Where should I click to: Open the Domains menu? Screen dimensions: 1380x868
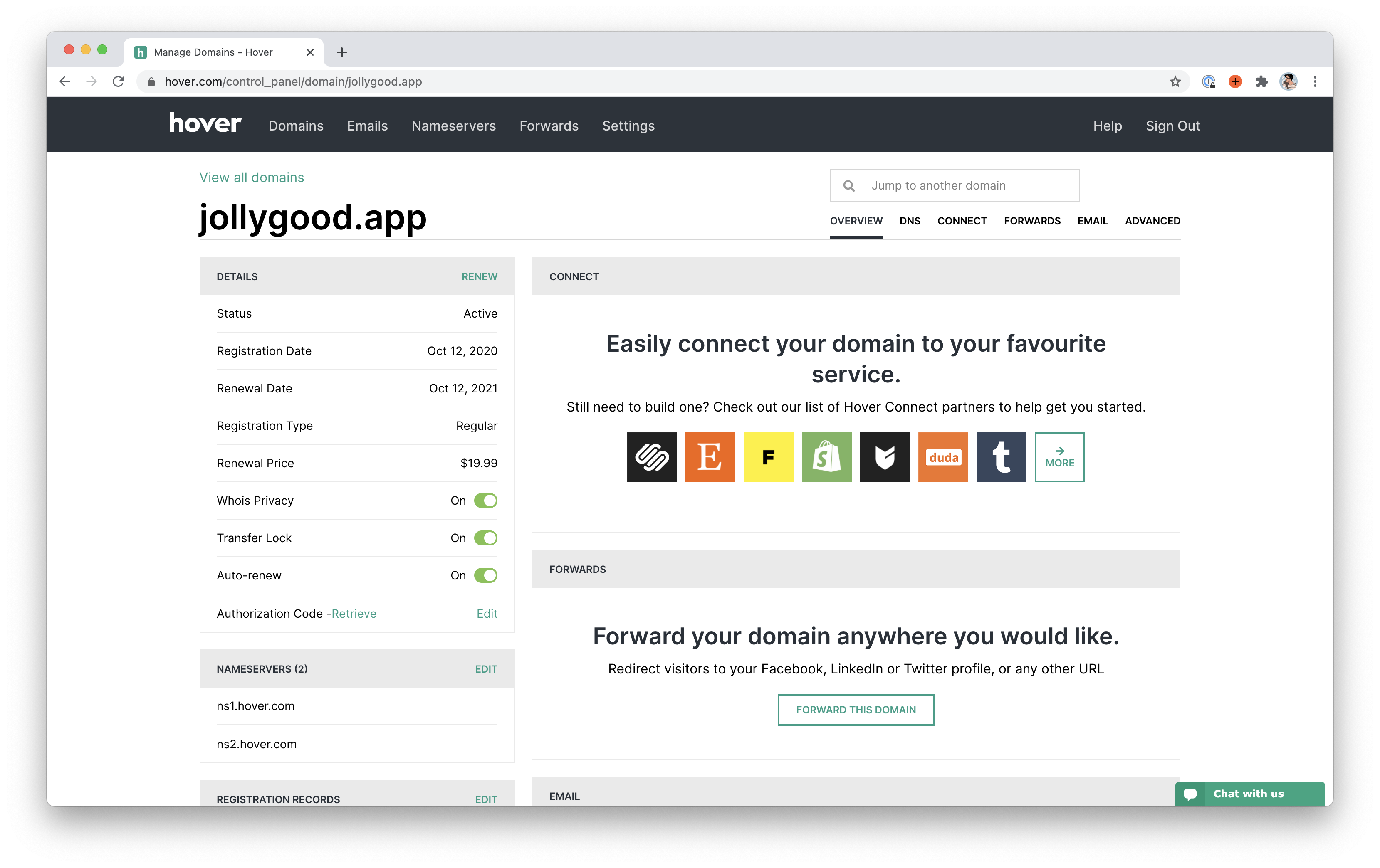coord(296,126)
